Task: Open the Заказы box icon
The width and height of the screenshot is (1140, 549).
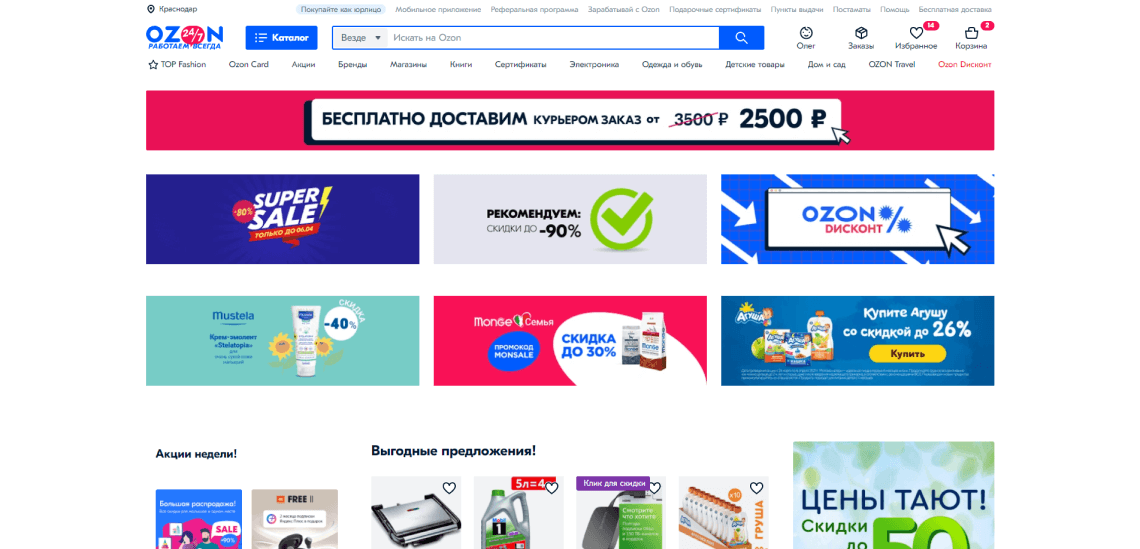Action: click(x=861, y=33)
